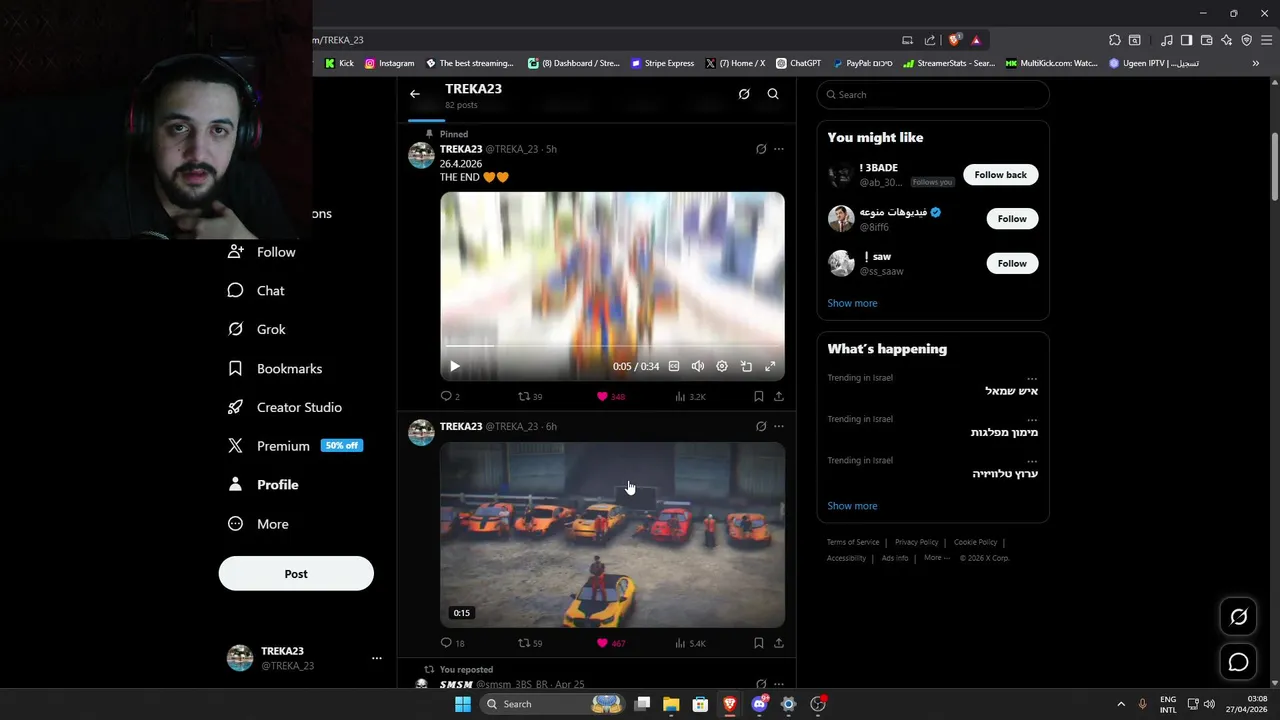Unlike the pinned post with 348 likes
1280x720 pixels.
tap(610, 397)
